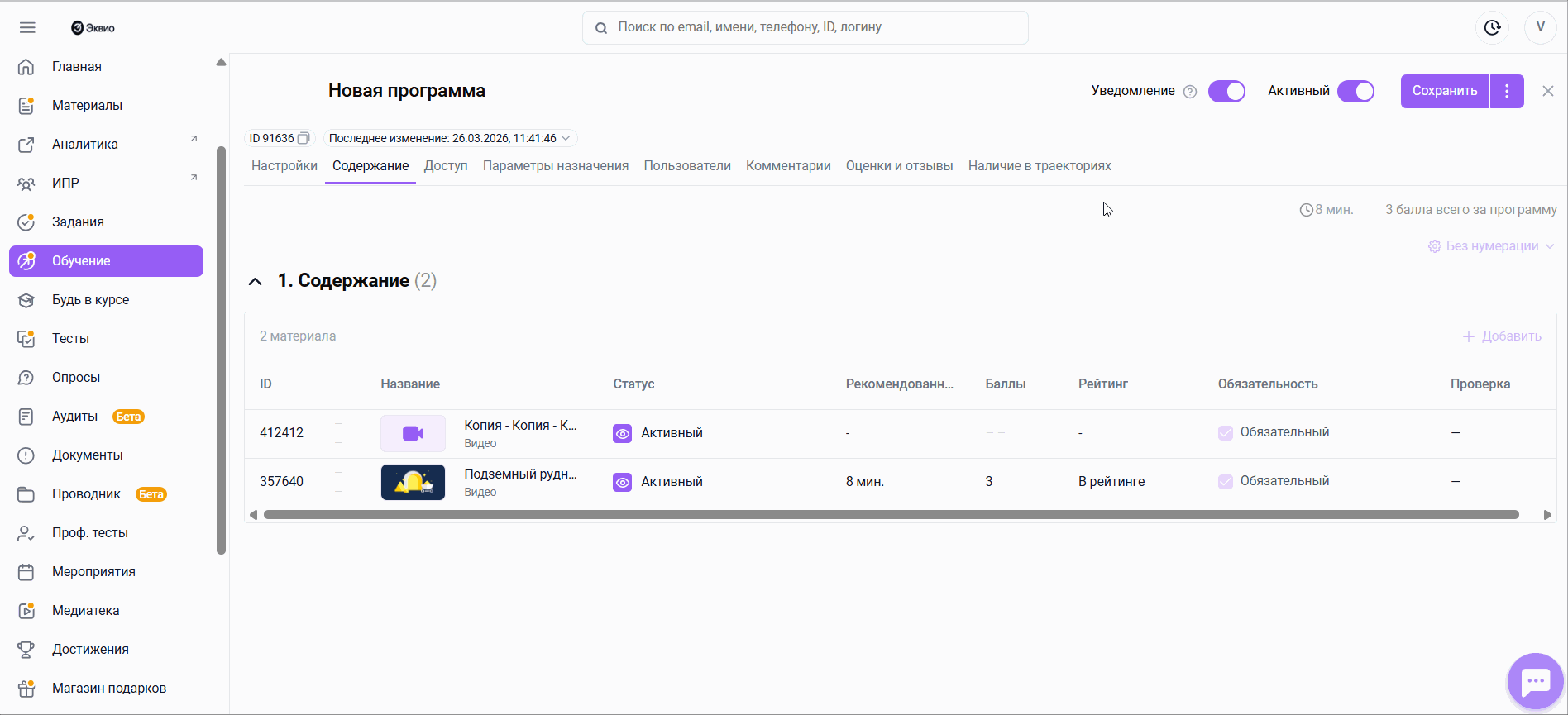
Task: Collapse the 1. Содержание section
Action: click(x=256, y=282)
